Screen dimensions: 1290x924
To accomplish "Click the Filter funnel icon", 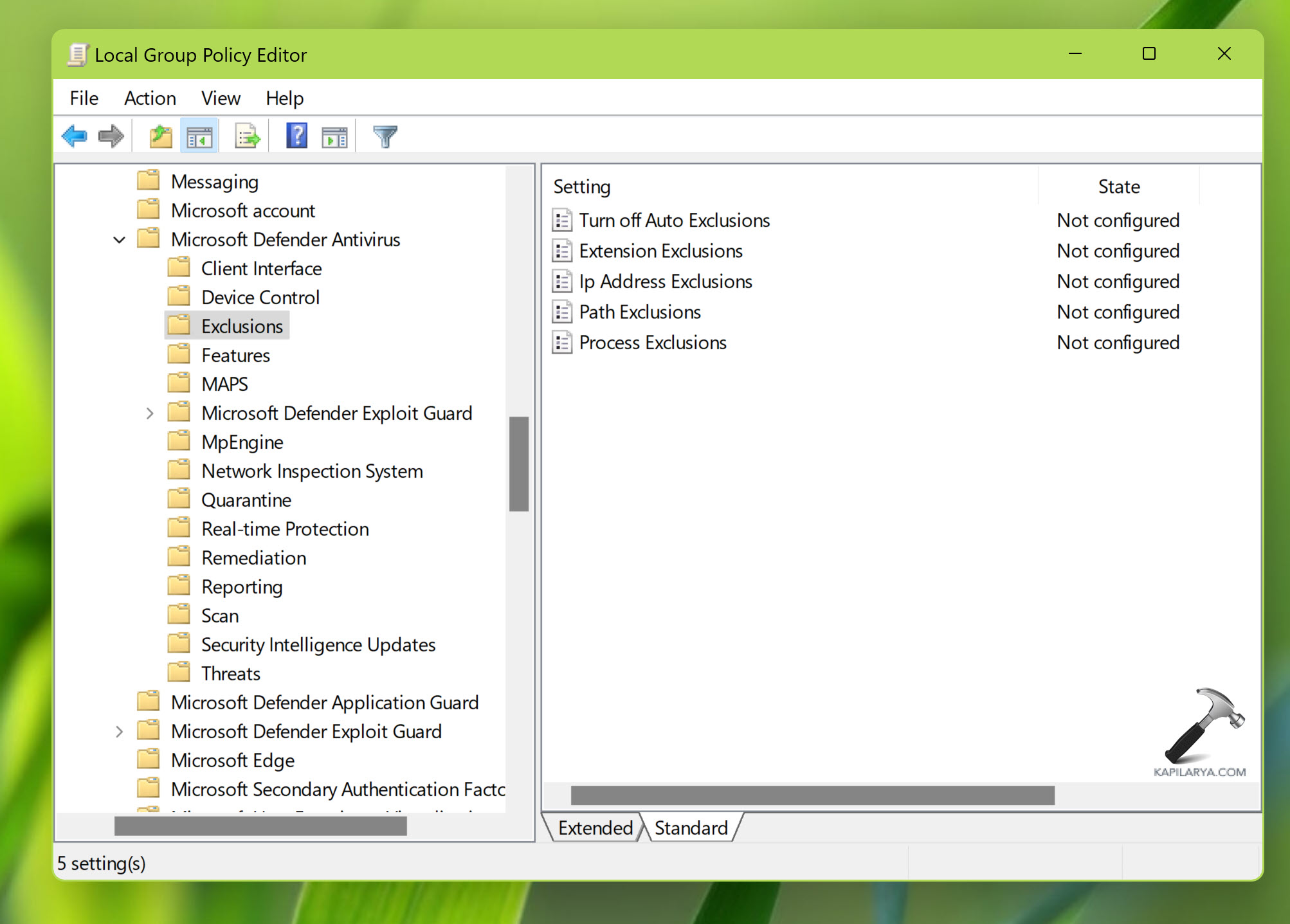I will point(385,136).
